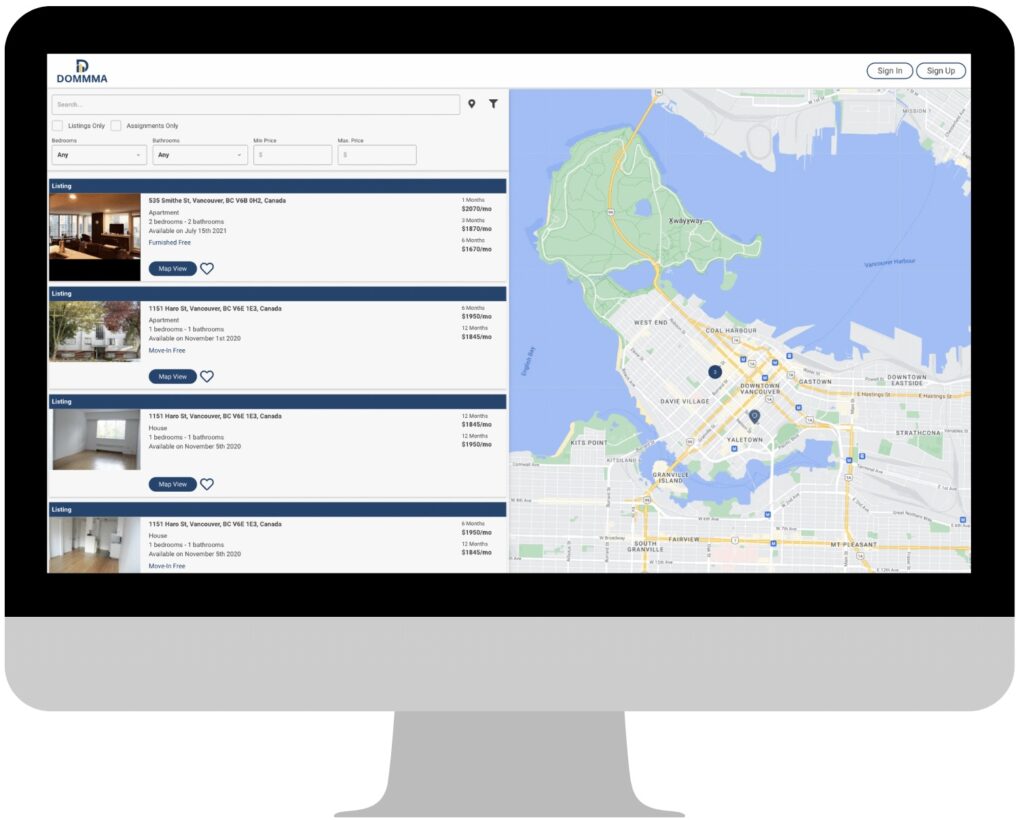
Task: Click the numbered cluster marker on map
Action: 715,372
